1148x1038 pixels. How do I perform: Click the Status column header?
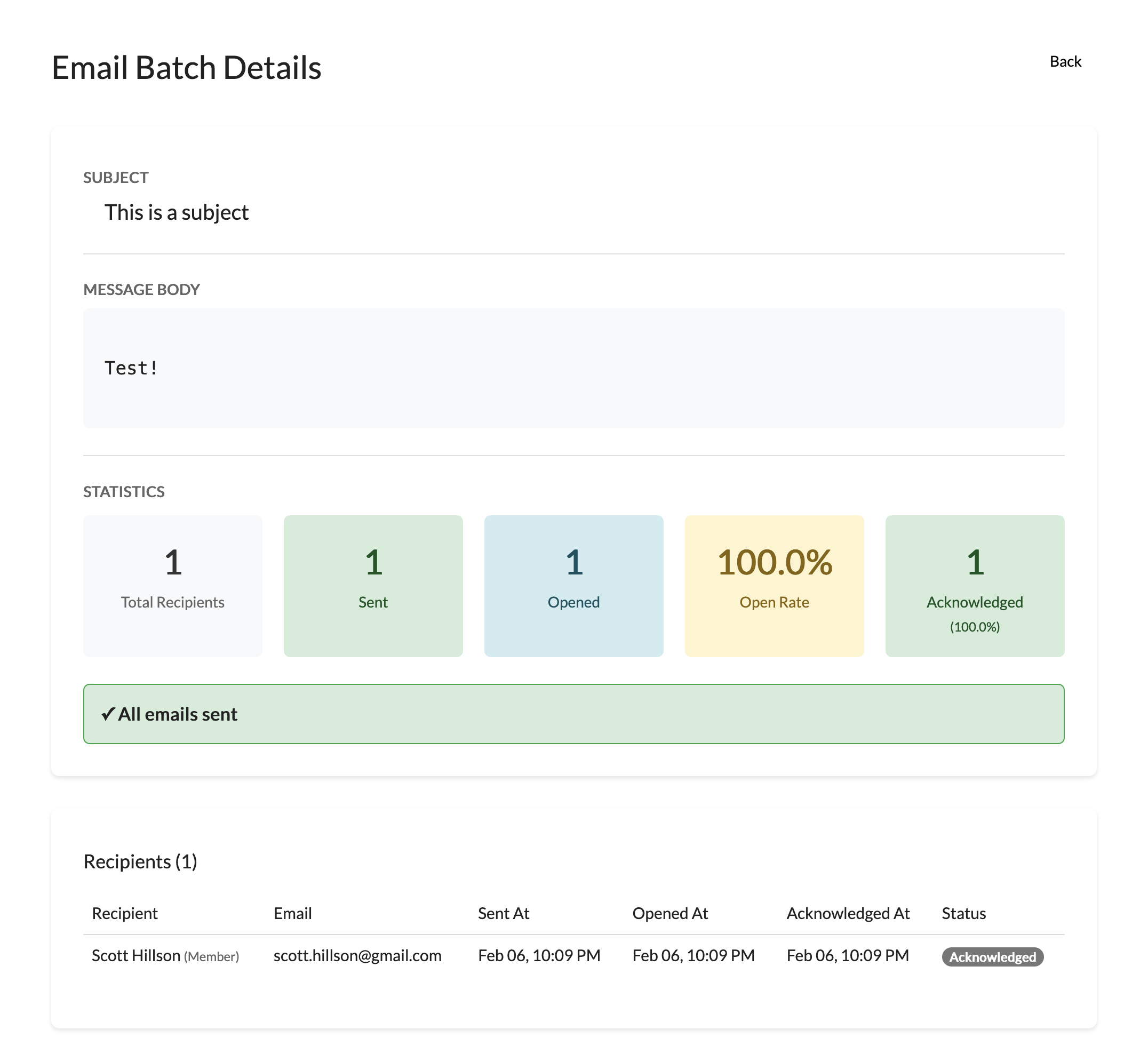pos(963,913)
